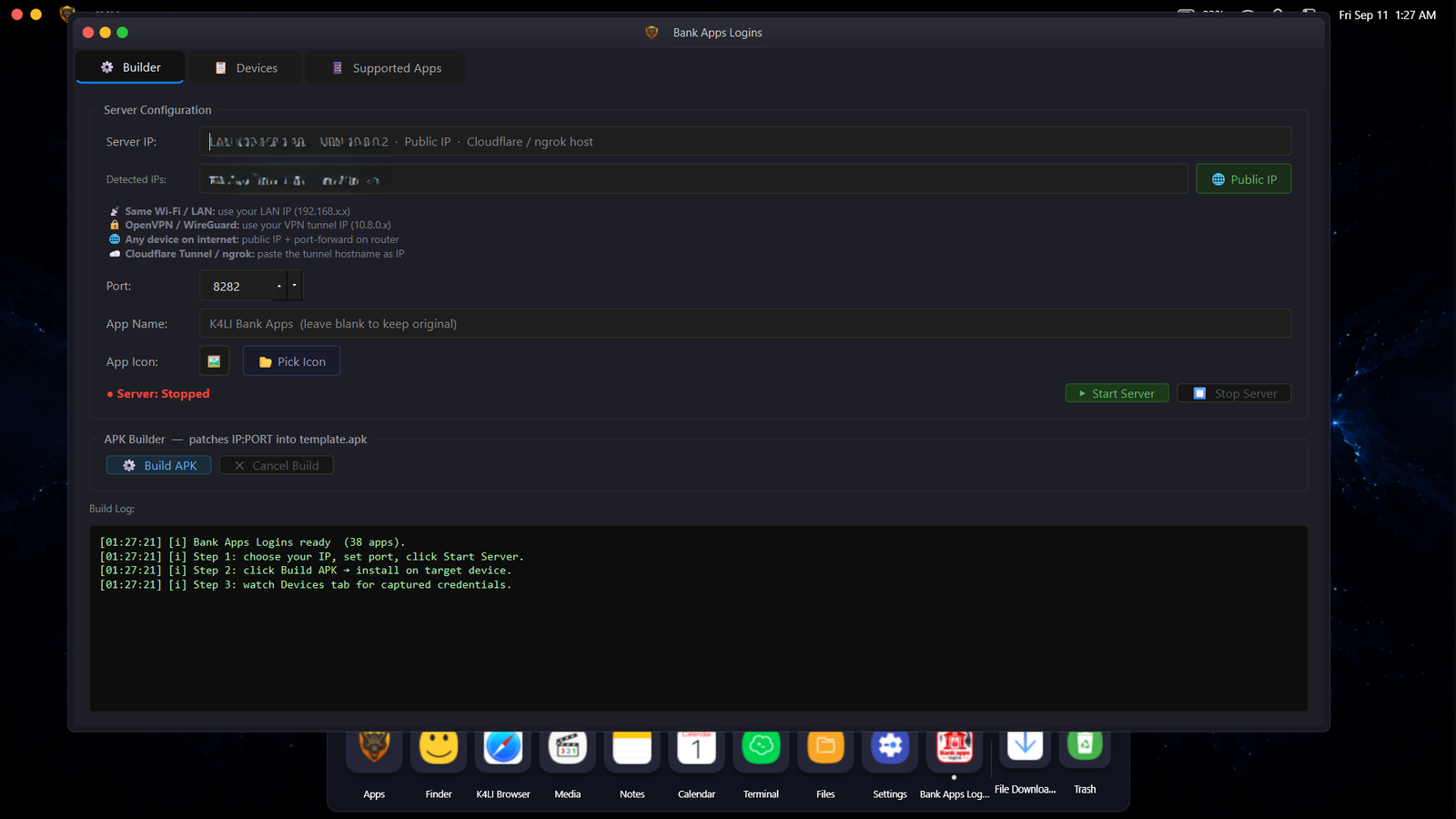Open the Supported Apps tab
The height and width of the screenshot is (819, 1456).
coord(387,68)
